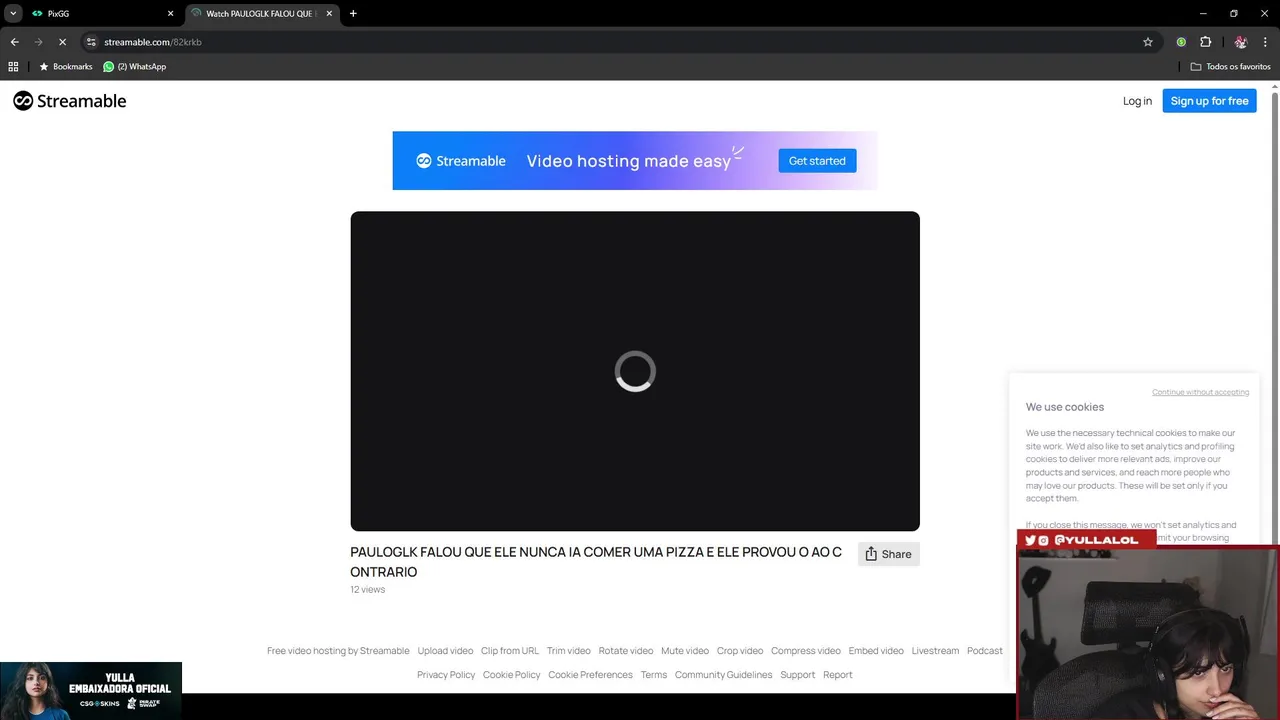Screen dimensions: 1280x720
Task: Open the Mute video link
Action: tap(685, 651)
